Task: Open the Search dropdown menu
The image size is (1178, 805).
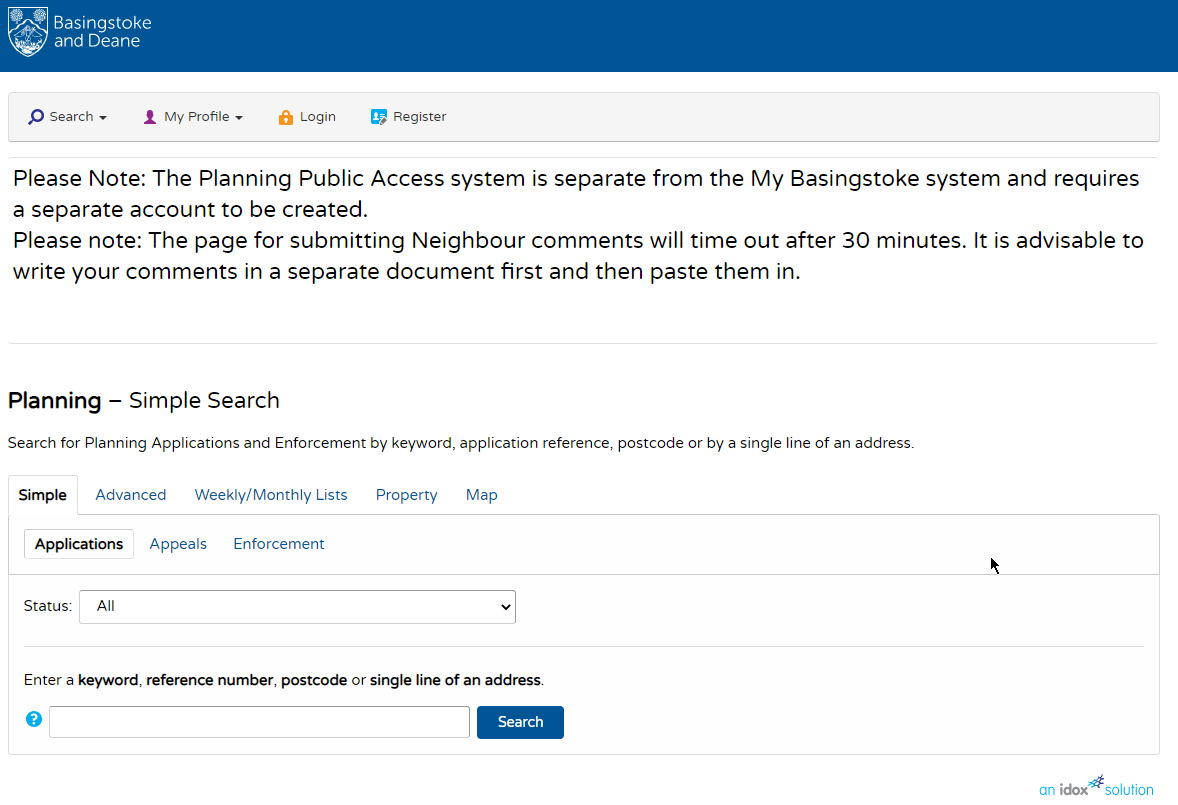Action: pos(68,117)
